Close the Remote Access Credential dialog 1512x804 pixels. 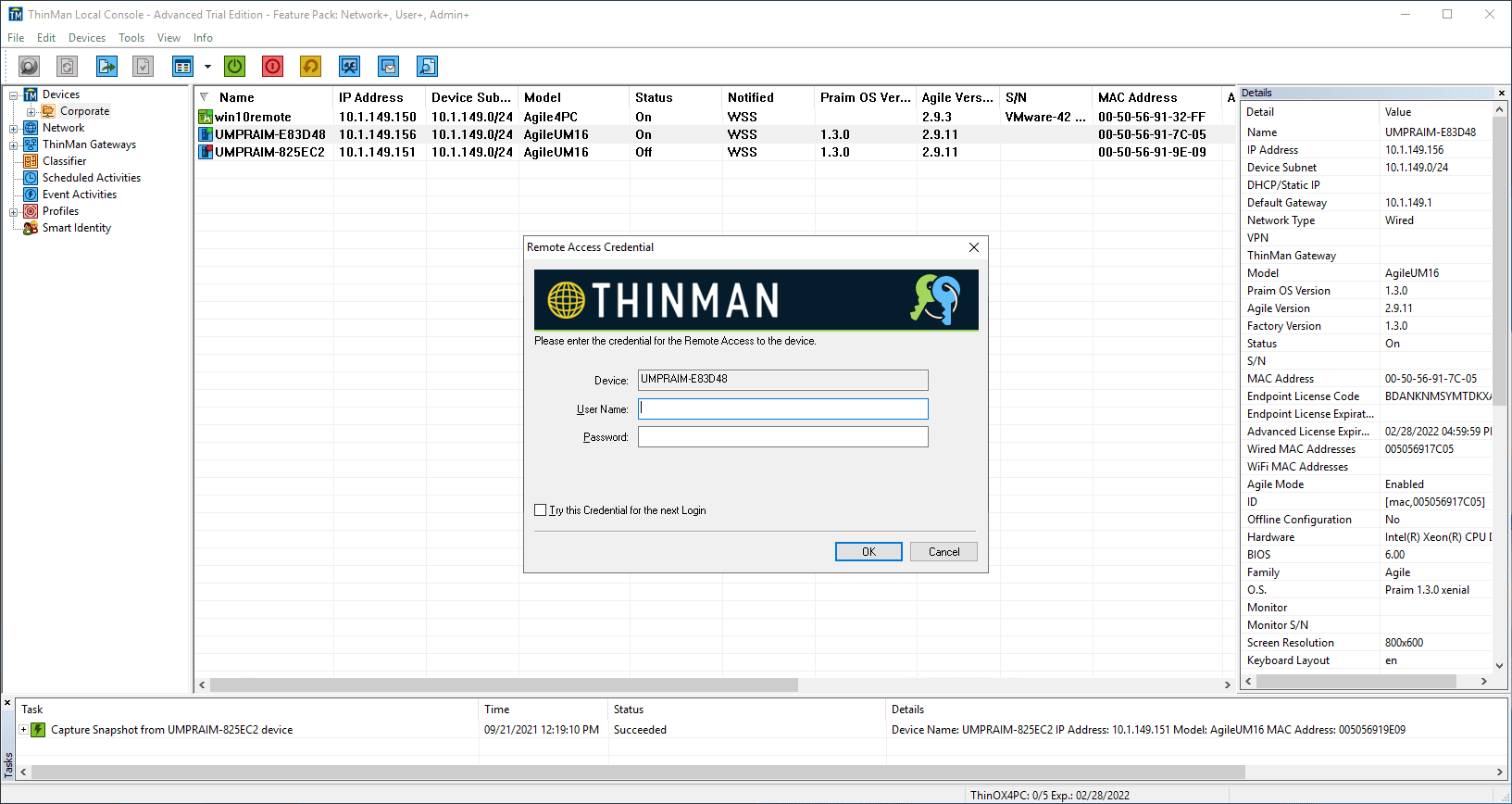tap(973, 247)
